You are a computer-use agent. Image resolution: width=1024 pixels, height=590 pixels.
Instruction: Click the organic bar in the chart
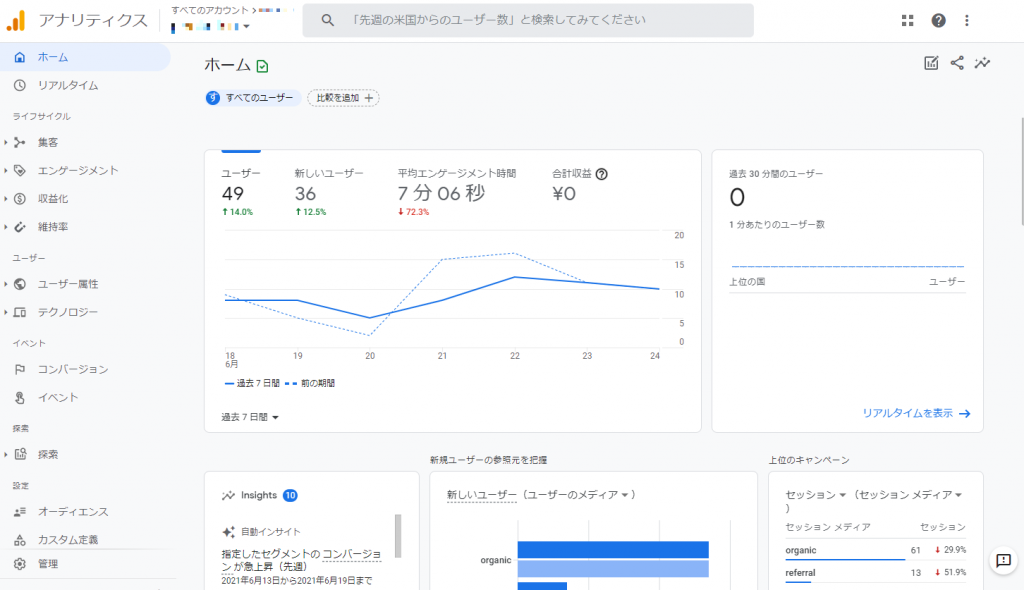click(x=613, y=549)
